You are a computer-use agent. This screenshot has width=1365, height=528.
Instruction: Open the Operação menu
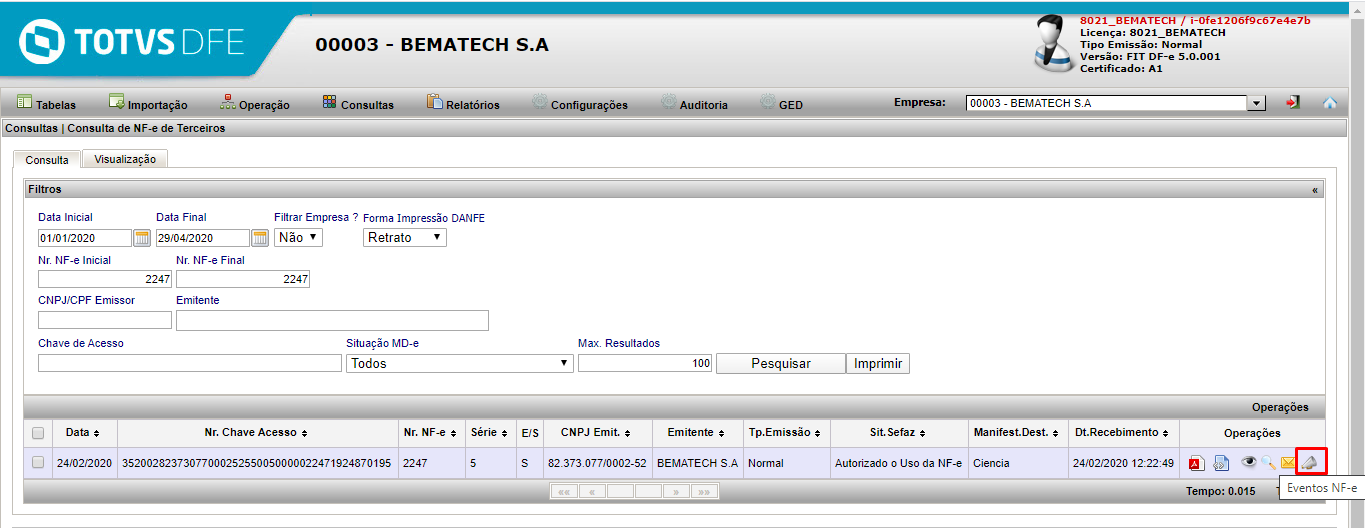pos(255,103)
